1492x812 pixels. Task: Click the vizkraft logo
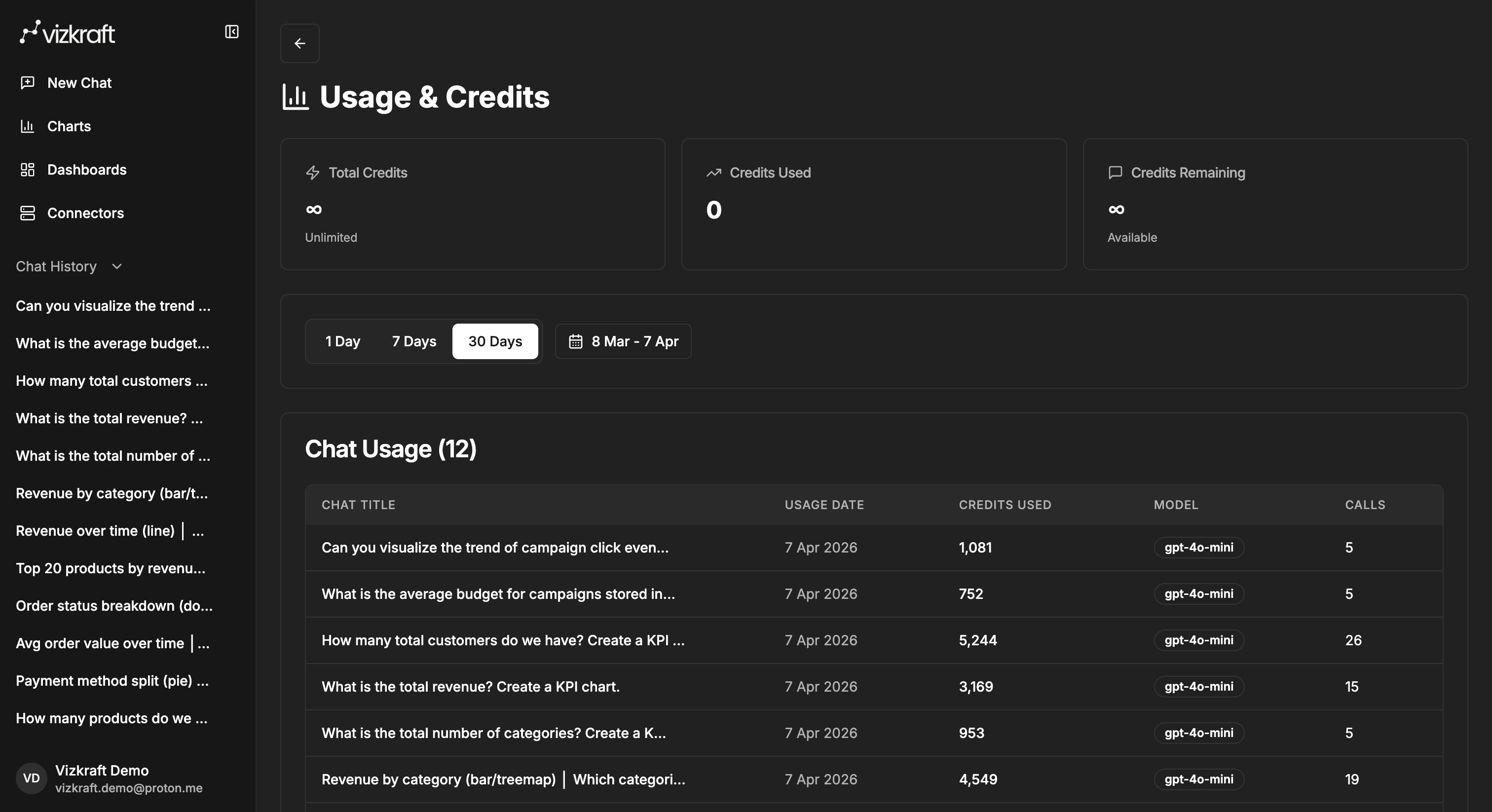[x=67, y=32]
